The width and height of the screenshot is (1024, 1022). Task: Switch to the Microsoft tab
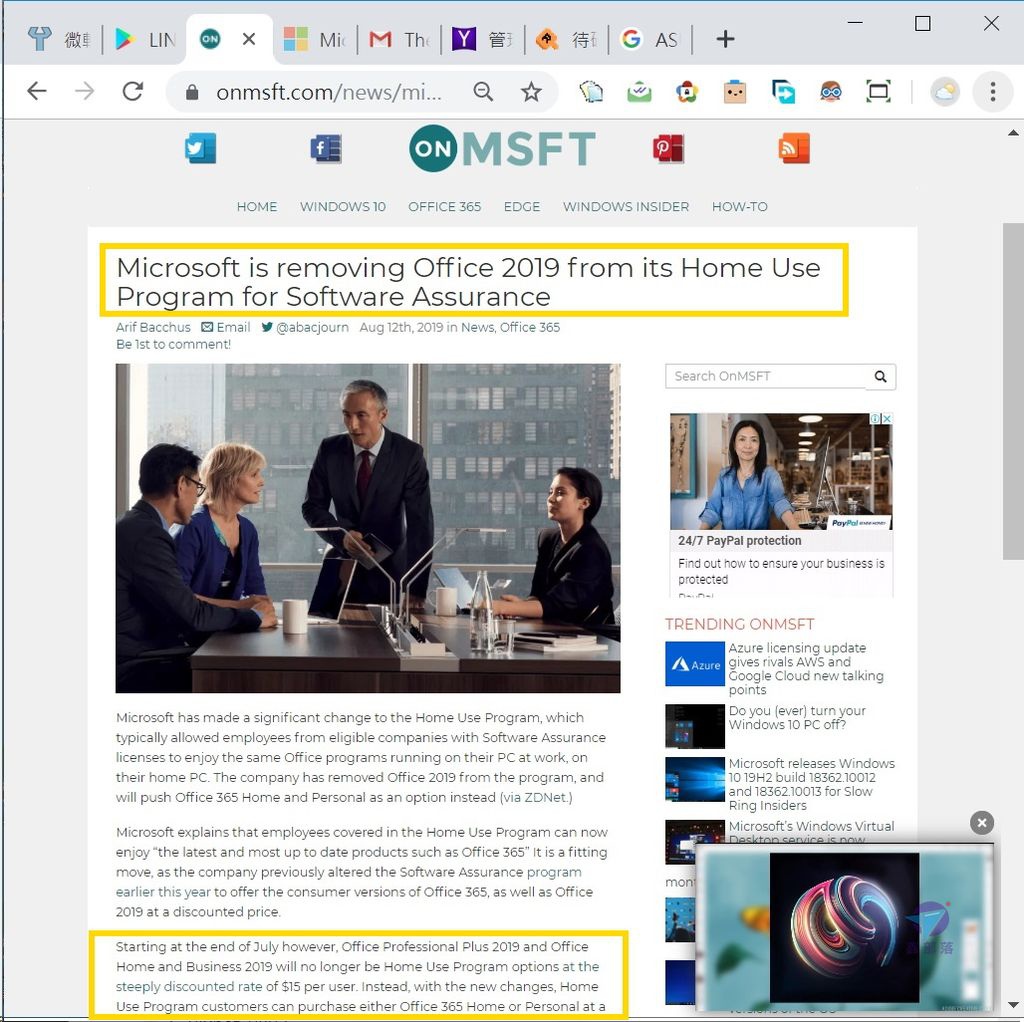[315, 40]
